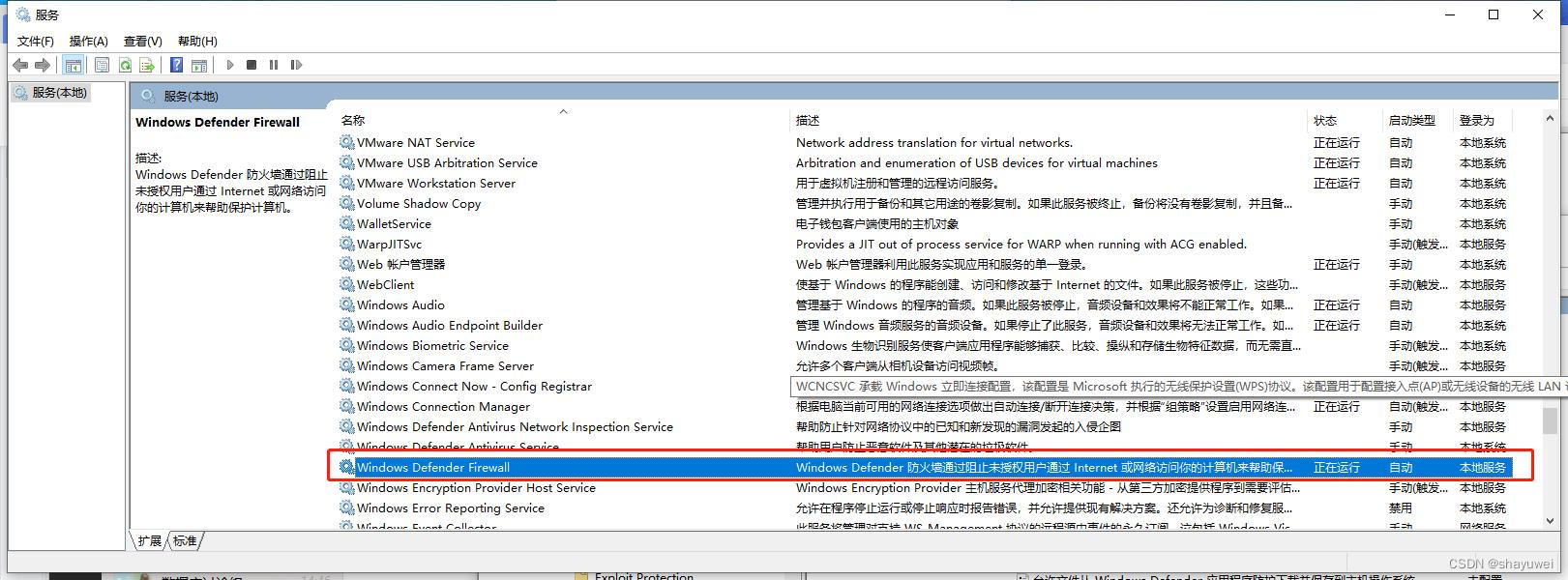This screenshot has width=1568, height=580.
Task: Switch to the 扩展 tab
Action: [150, 540]
